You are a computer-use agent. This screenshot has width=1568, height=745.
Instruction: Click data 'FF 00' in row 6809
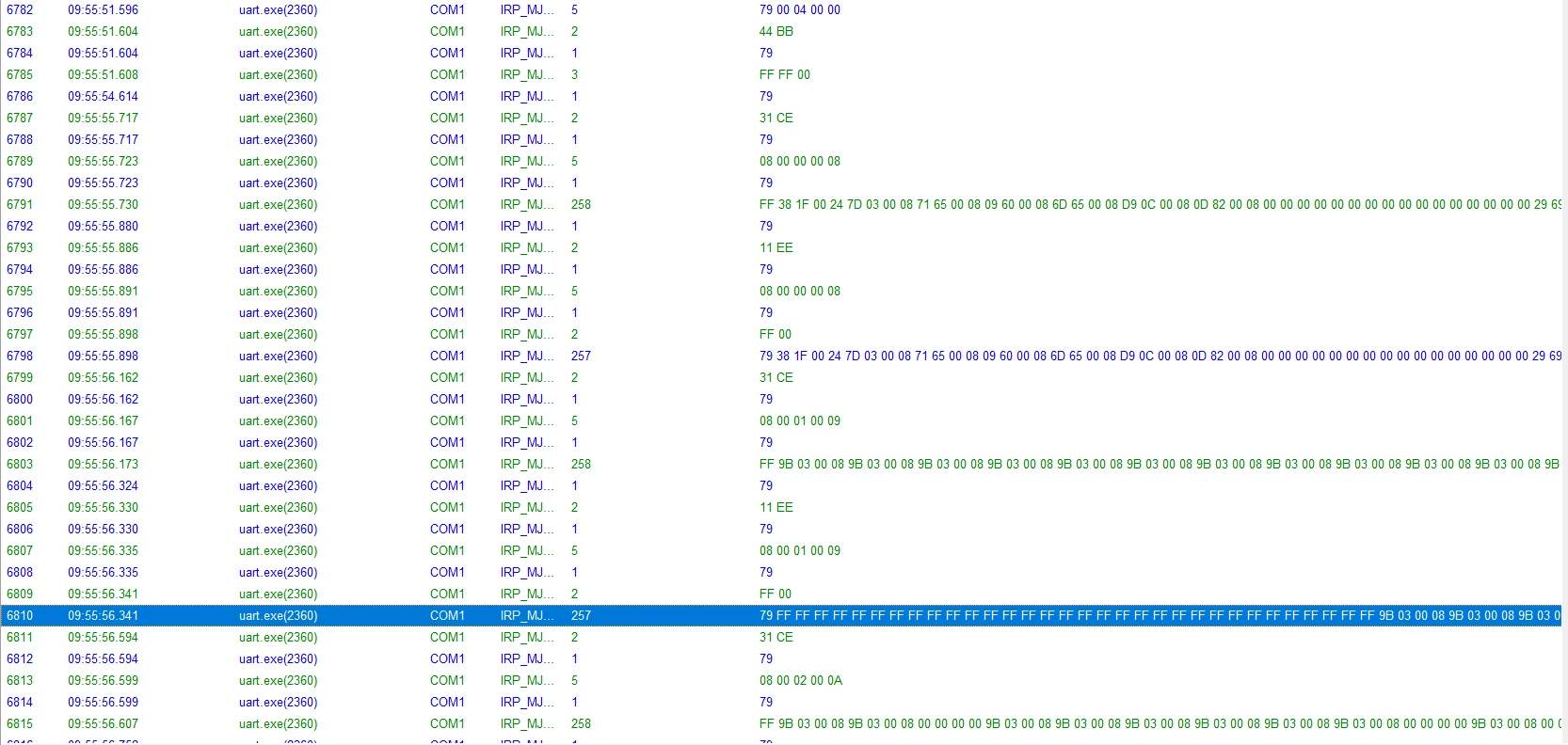[776, 594]
